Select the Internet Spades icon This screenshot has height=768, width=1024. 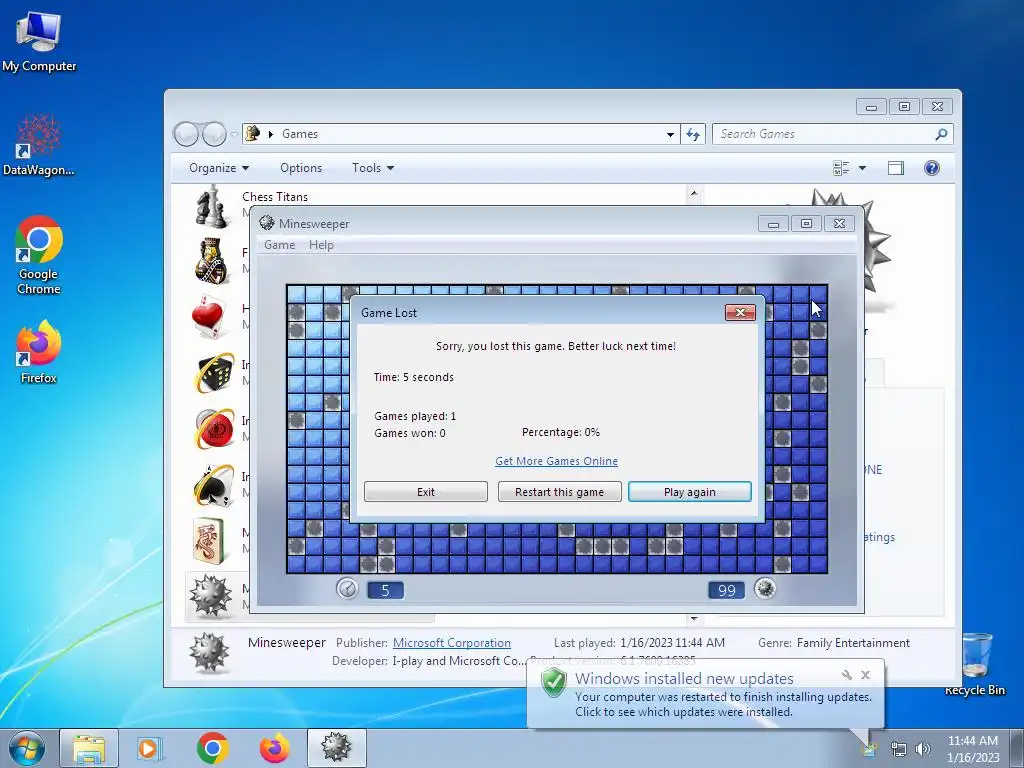[214, 485]
